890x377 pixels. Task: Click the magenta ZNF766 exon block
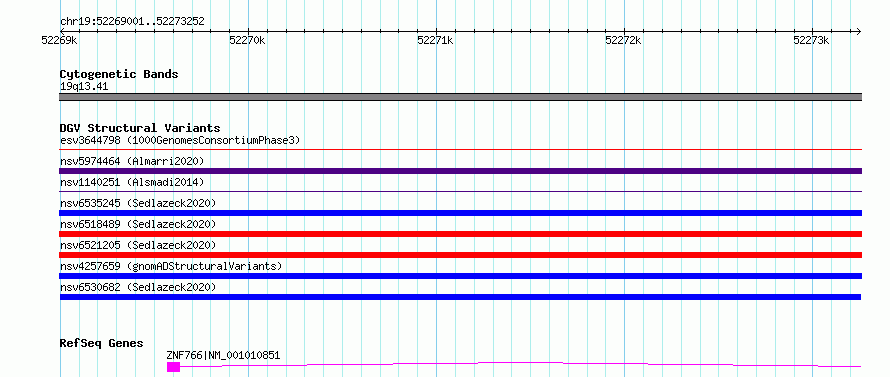[173, 367]
